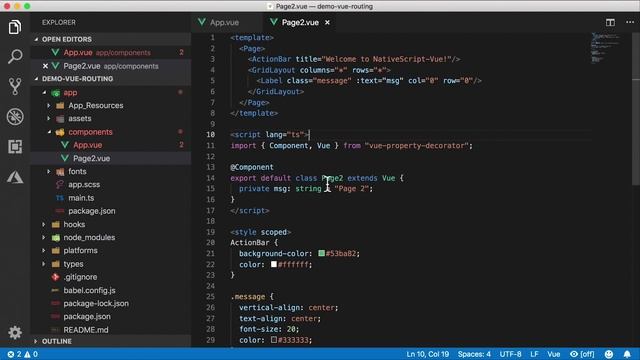Viewport: 640px width, 360px height.
Task: Open the editor More Actions ellipsis
Action: tap(630, 22)
